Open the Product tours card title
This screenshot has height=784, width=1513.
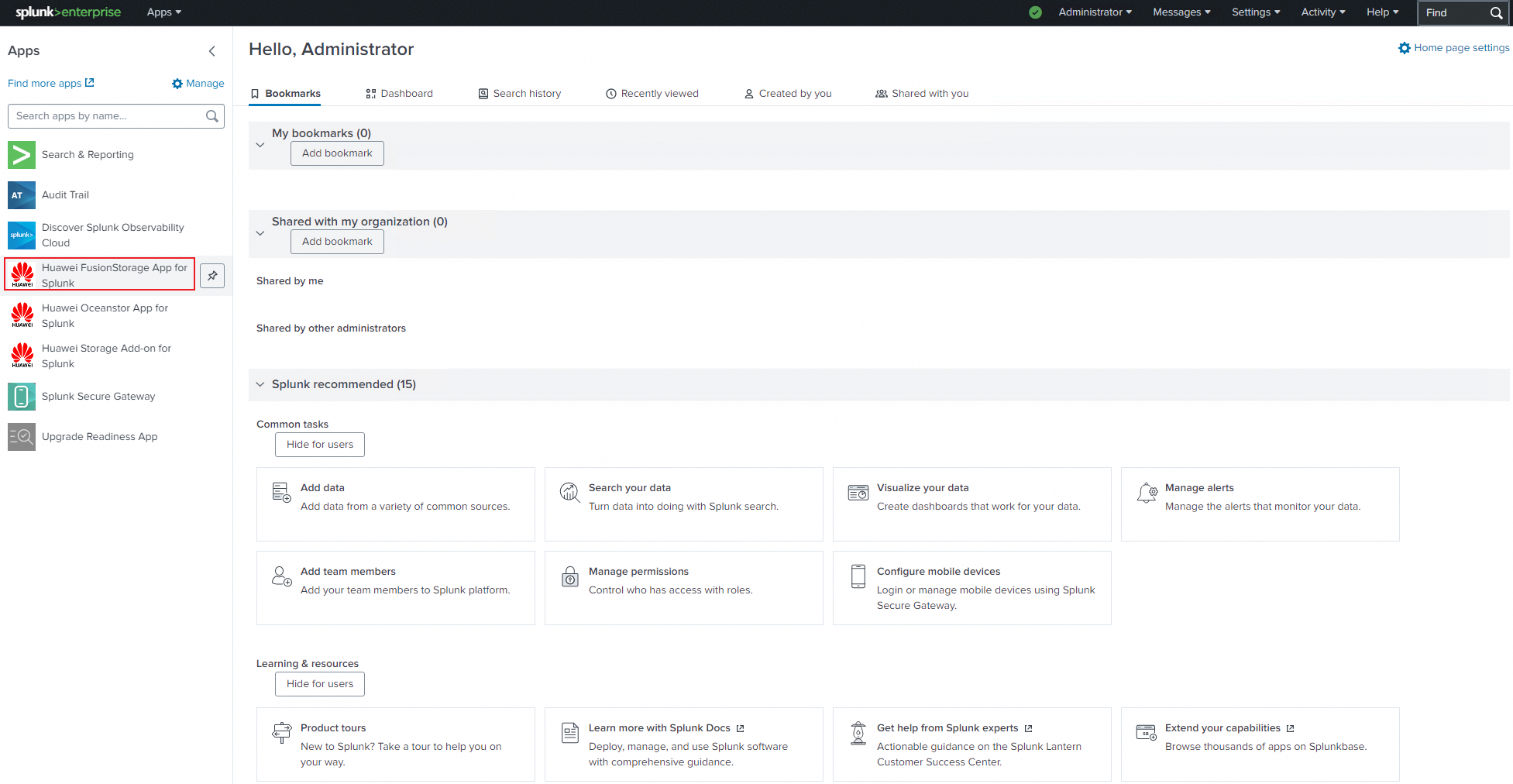(x=333, y=728)
